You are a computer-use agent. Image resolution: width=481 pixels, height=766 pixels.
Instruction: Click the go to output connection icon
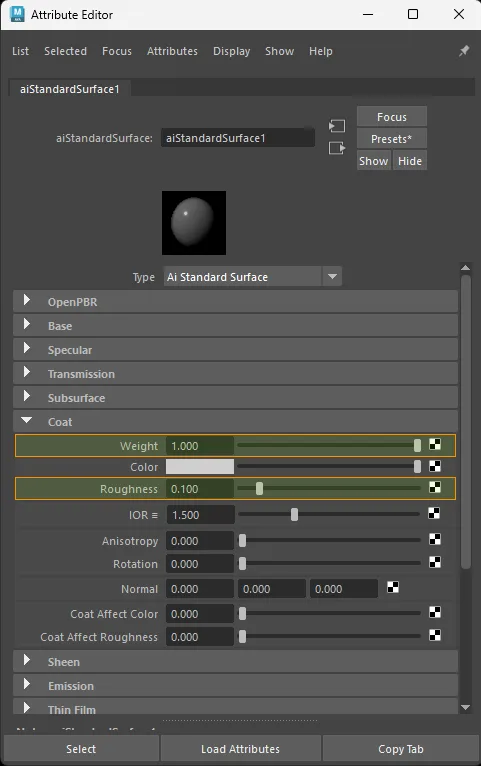click(336, 148)
